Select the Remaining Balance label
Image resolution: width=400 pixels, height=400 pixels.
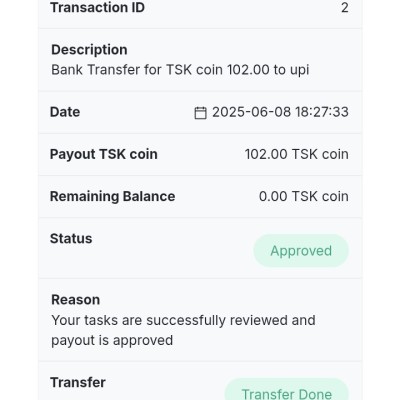(112, 196)
